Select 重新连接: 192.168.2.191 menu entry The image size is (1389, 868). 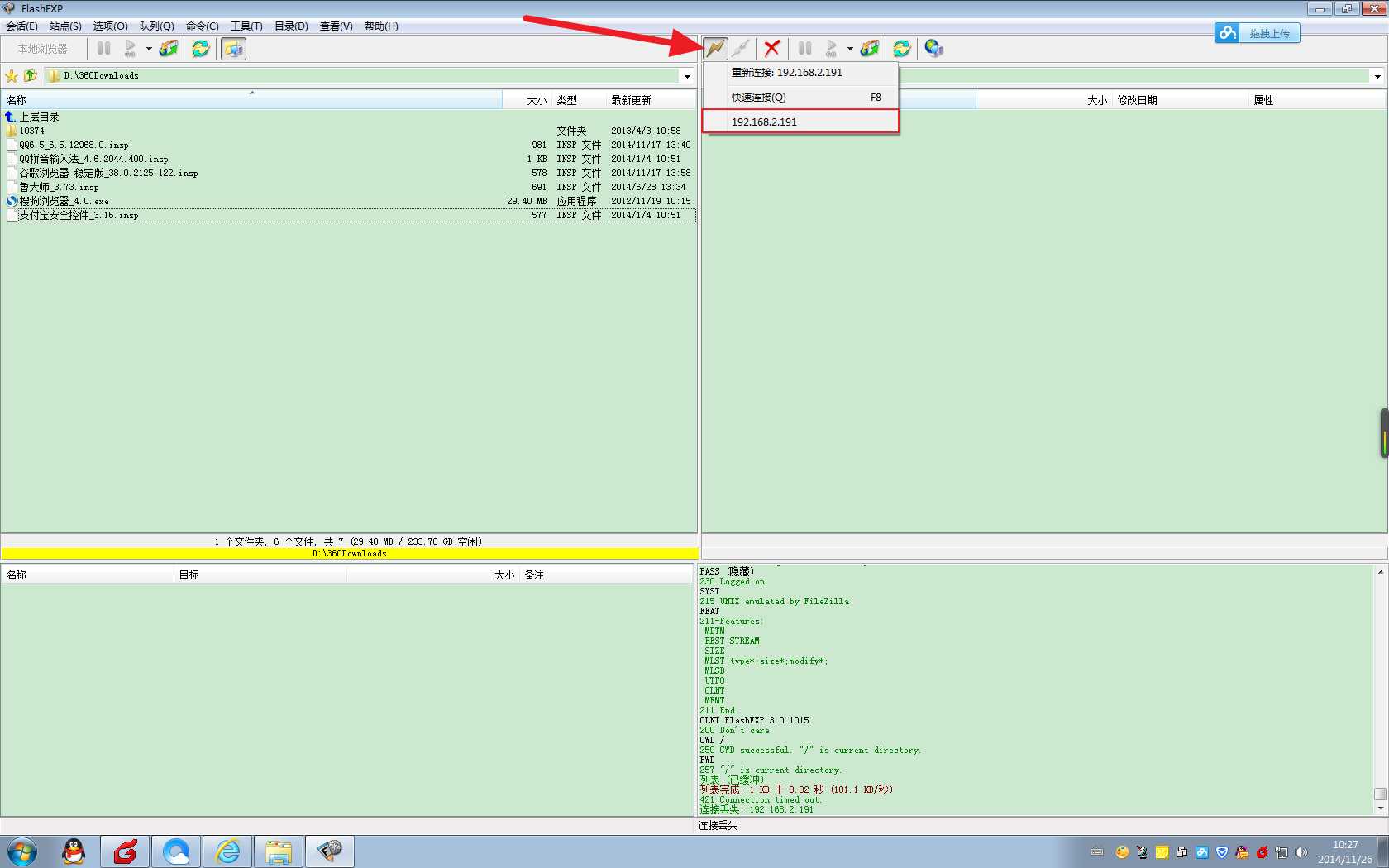(x=800, y=73)
